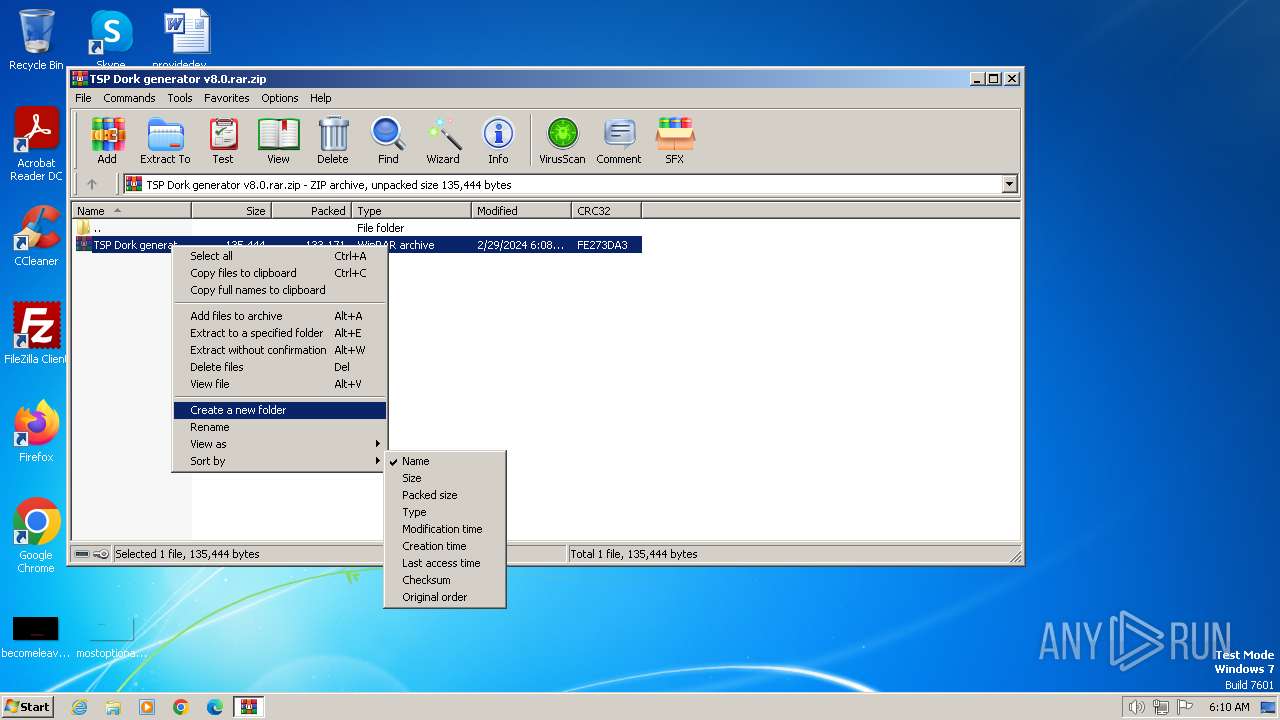Click the Modified column header

pyautogui.click(x=521, y=211)
